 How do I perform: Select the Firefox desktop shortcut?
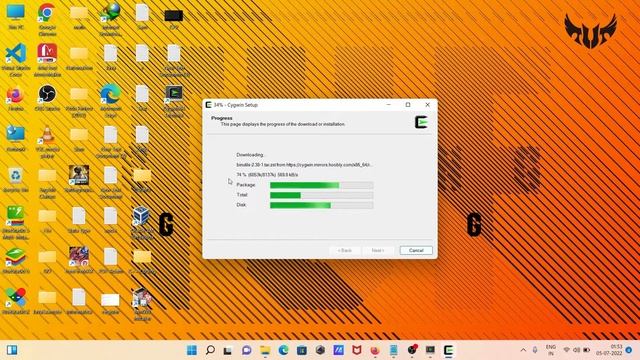coord(16,99)
